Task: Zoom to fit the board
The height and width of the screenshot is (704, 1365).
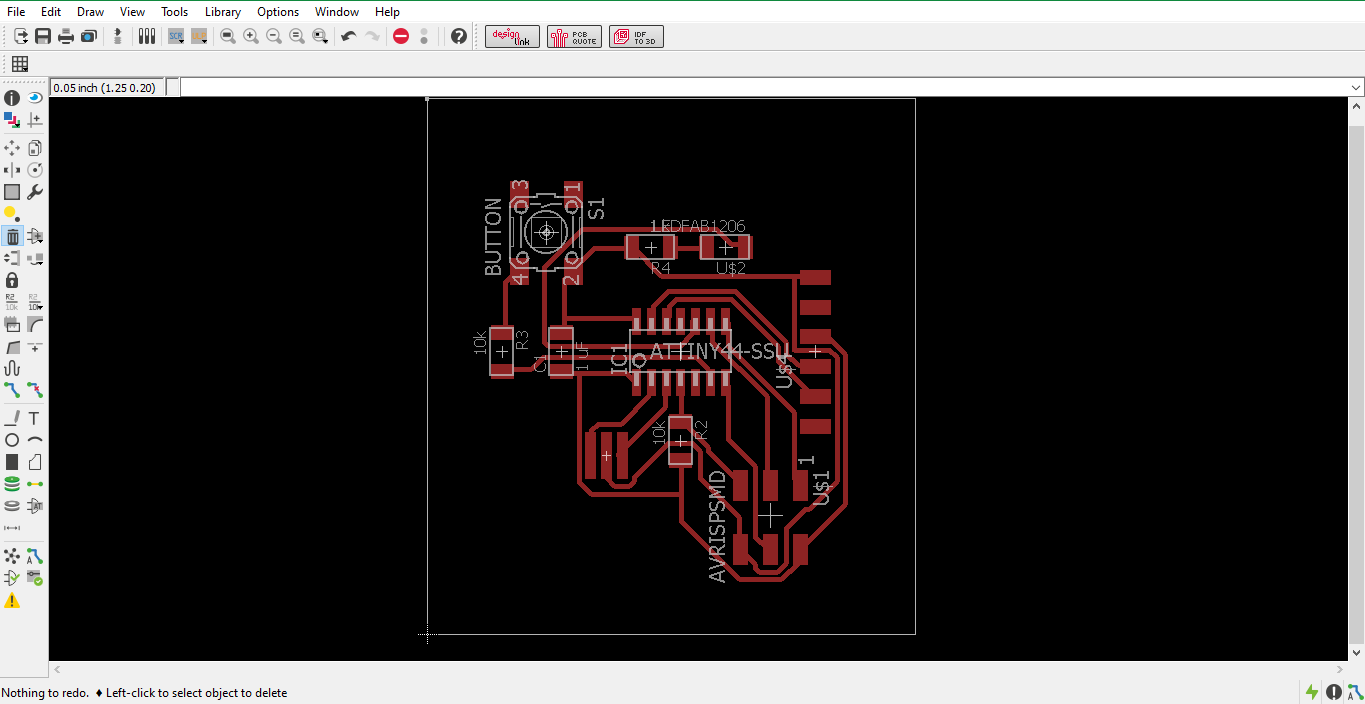Action: tap(228, 36)
